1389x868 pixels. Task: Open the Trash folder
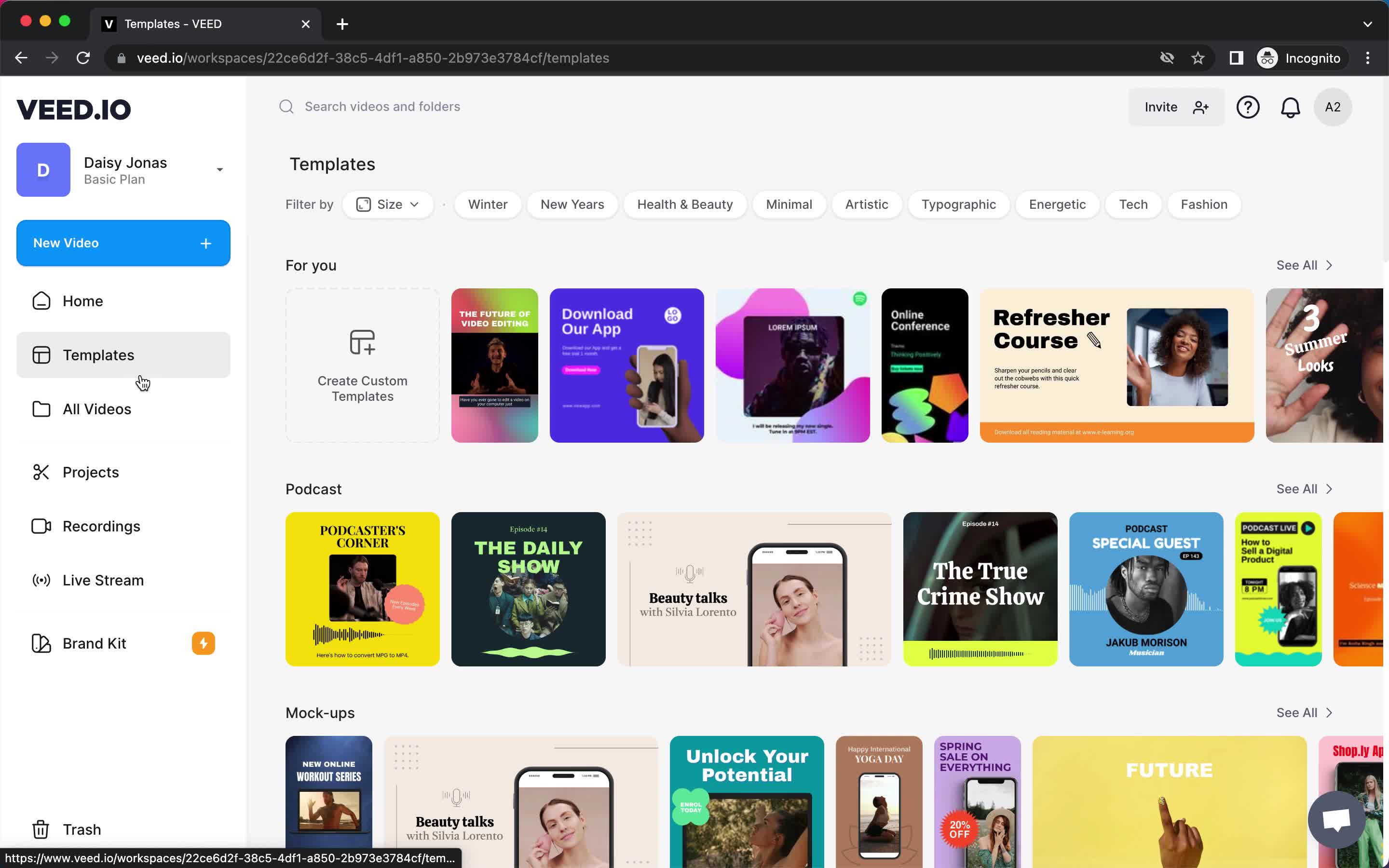coord(123,829)
